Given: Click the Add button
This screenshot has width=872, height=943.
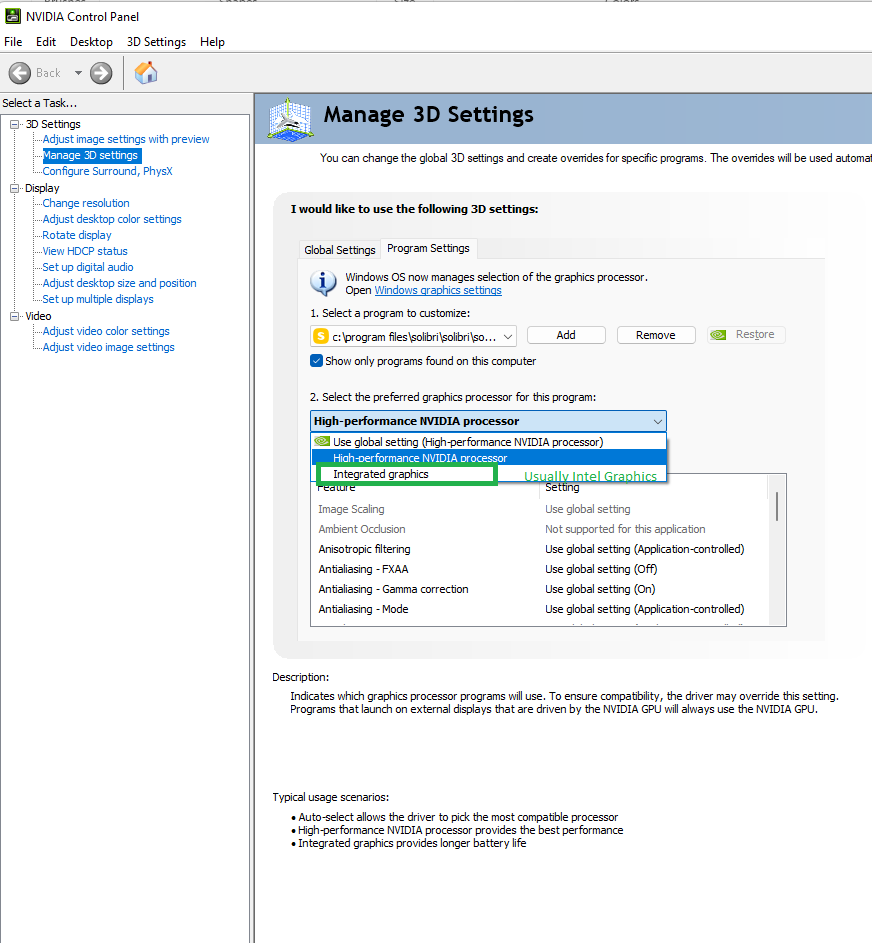Looking at the screenshot, I should 566,335.
